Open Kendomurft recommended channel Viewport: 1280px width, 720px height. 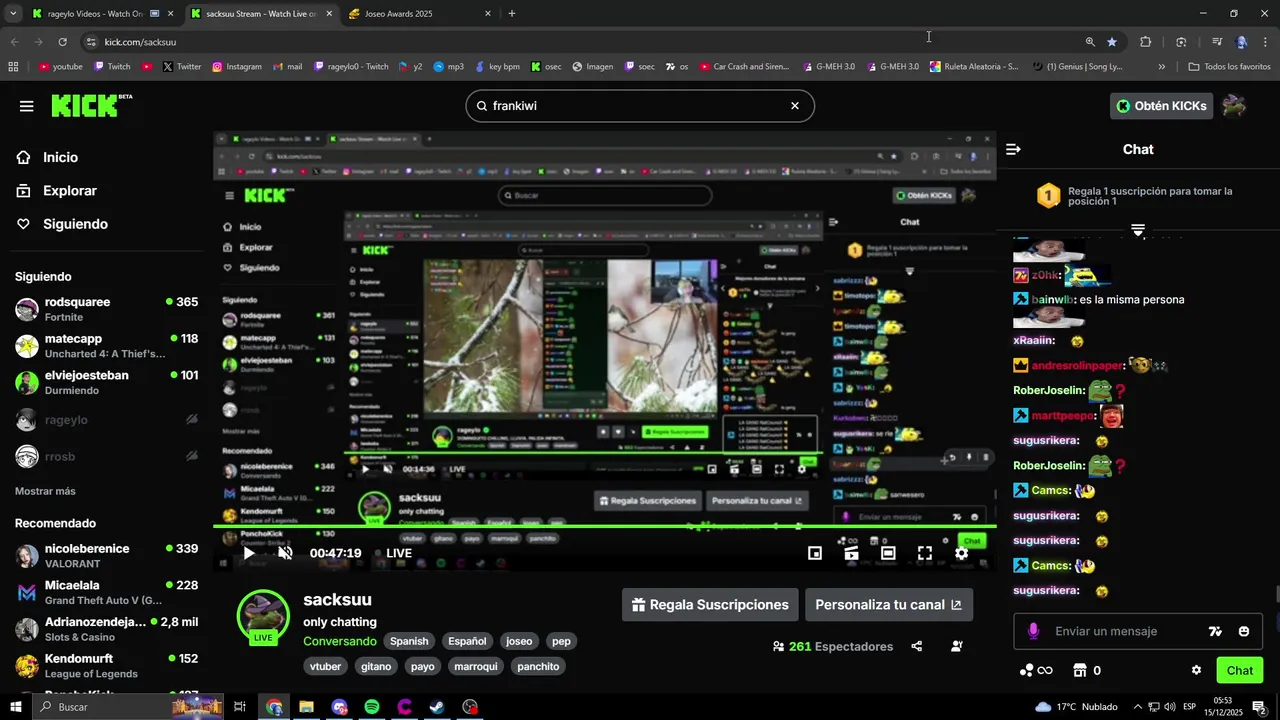[106, 665]
